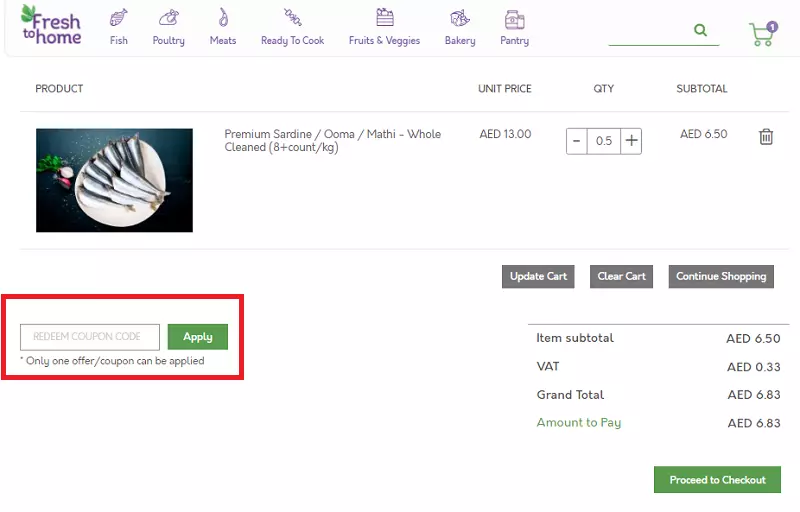Viewport: 800px width, 512px height.
Task: Click the Amount to Pay label
Action: [579, 423]
